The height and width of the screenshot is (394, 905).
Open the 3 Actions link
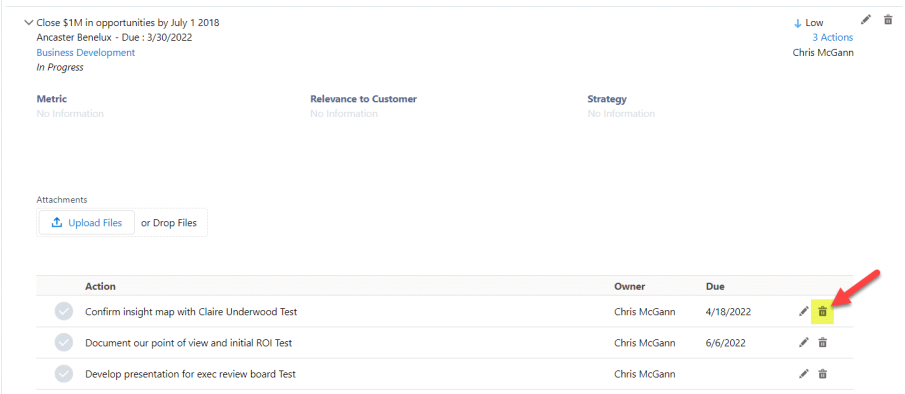pos(832,37)
